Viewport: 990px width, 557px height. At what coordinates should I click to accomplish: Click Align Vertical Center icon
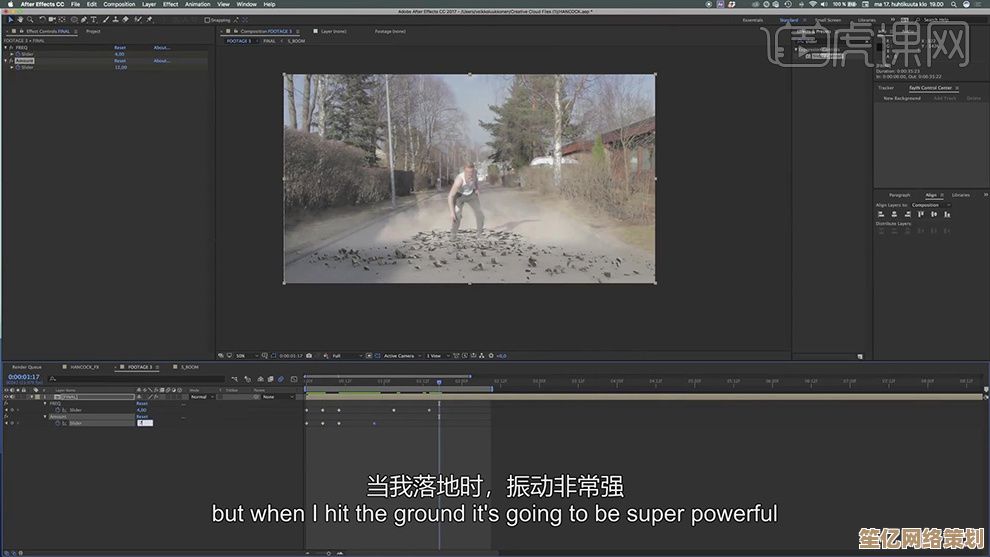point(934,215)
